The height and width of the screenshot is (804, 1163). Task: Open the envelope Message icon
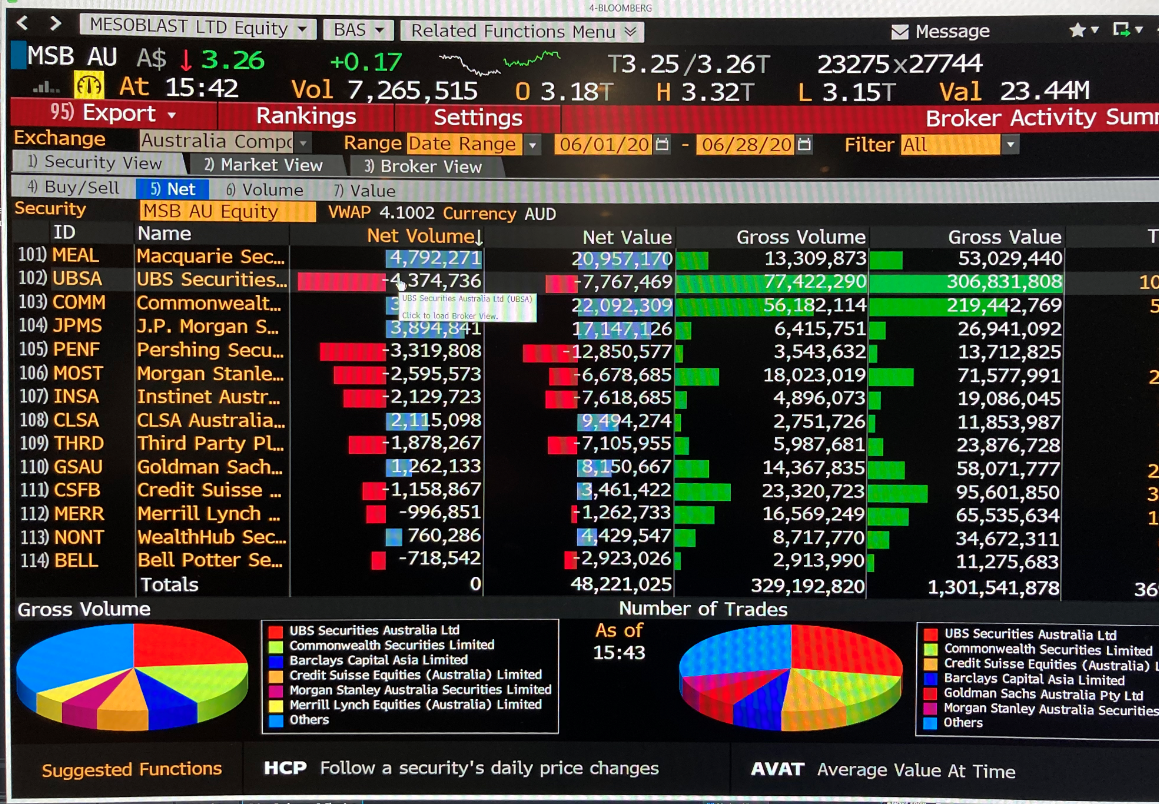tap(899, 31)
